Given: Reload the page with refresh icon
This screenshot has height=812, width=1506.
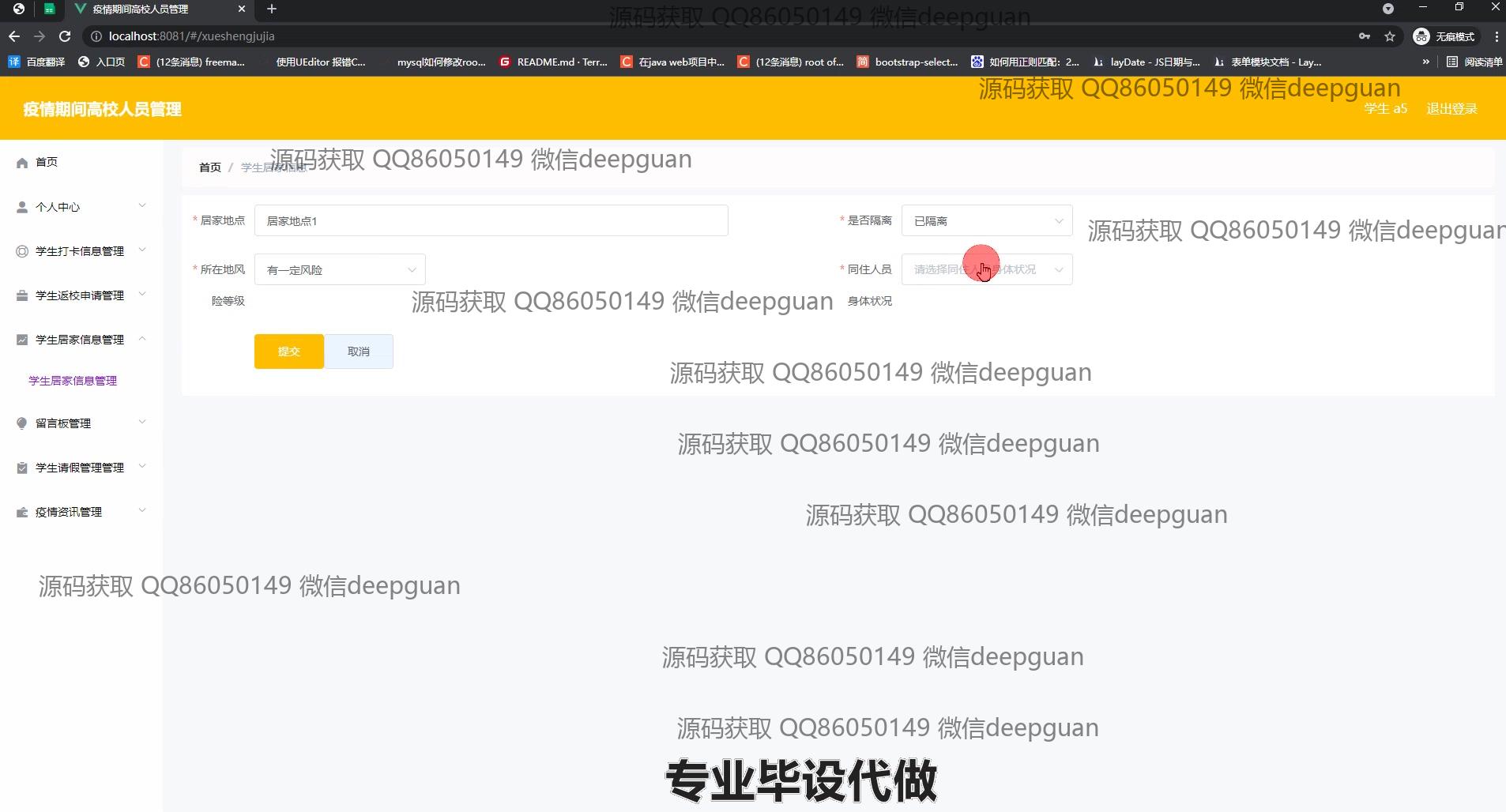Looking at the screenshot, I should 65,36.
